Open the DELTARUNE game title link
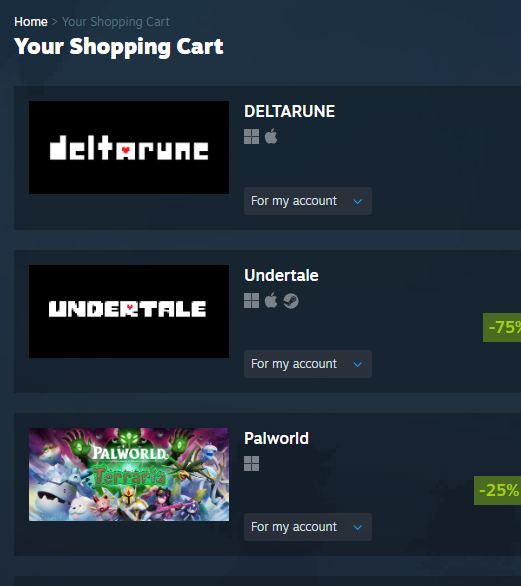 point(289,111)
